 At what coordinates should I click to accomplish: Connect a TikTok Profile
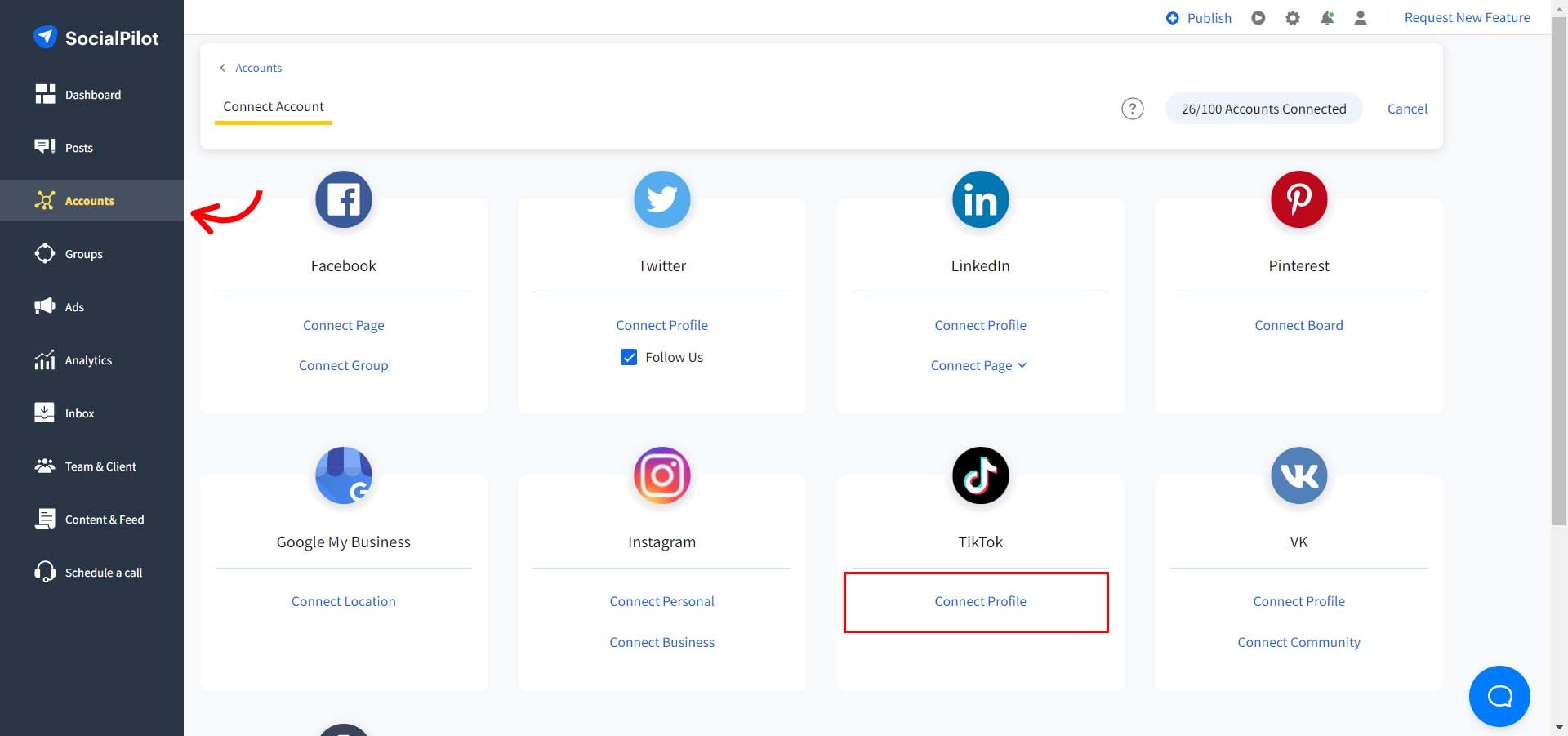979,601
